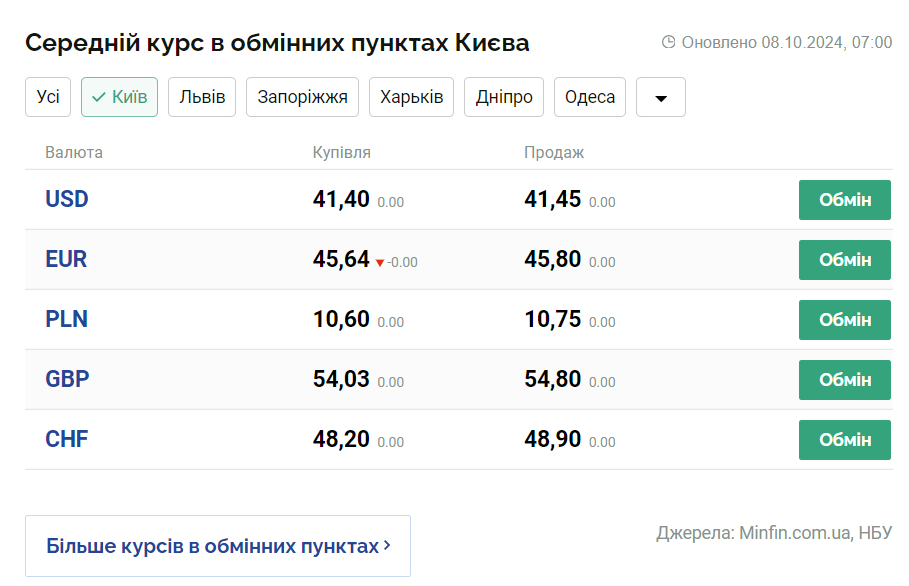Click the clock icon beside Оновлено
Screen dimensions: 909x586
tap(668, 42)
